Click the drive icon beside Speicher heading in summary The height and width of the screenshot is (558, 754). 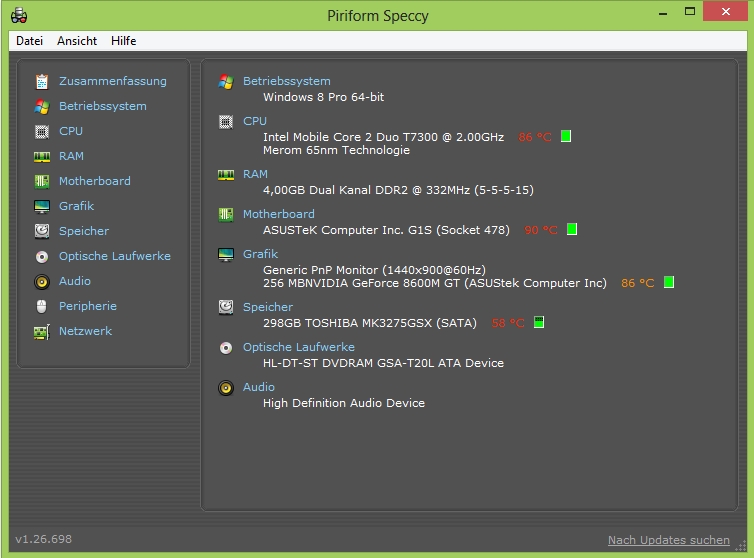point(226,307)
